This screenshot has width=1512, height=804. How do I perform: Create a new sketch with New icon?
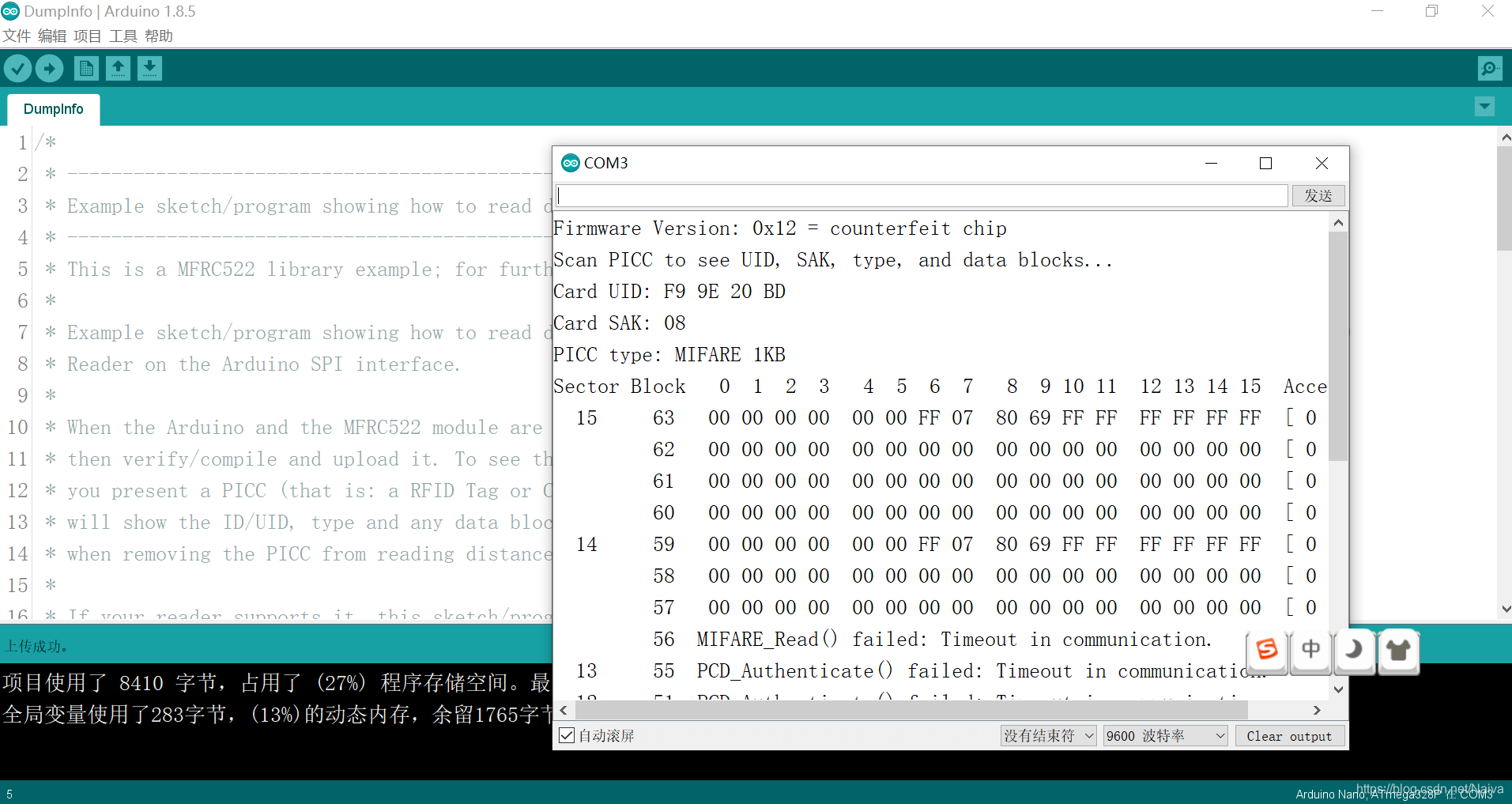[x=86, y=69]
